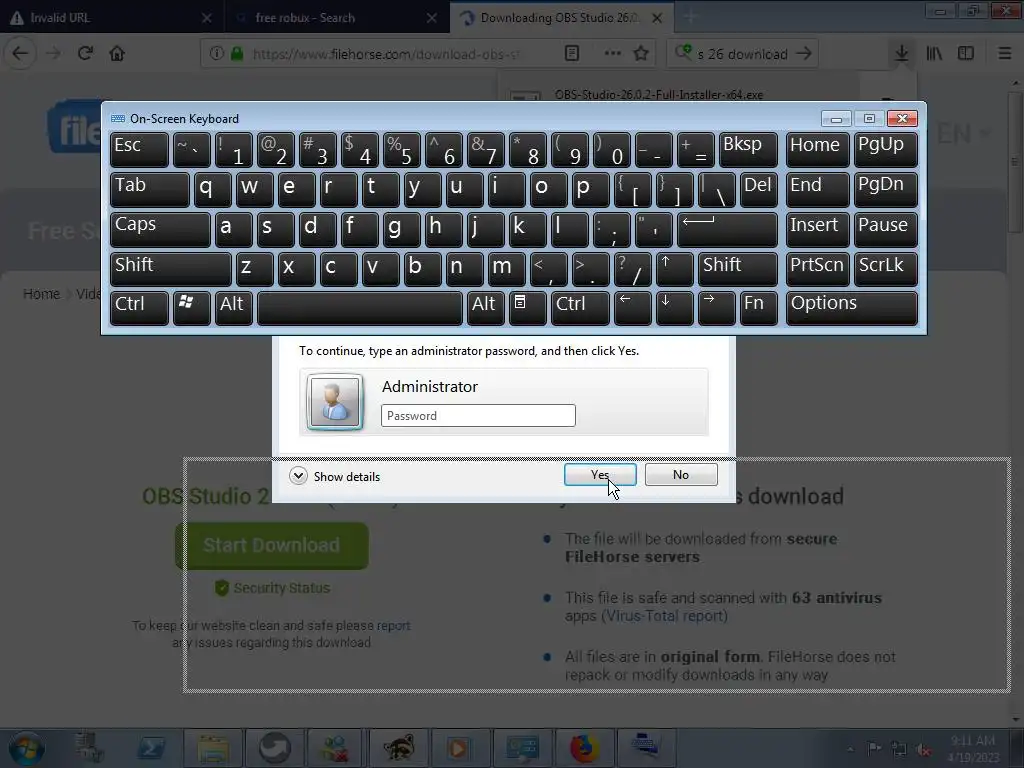Open Windows Explorer folder on taskbar
Viewport: 1024px width, 768px height.
tap(213, 748)
